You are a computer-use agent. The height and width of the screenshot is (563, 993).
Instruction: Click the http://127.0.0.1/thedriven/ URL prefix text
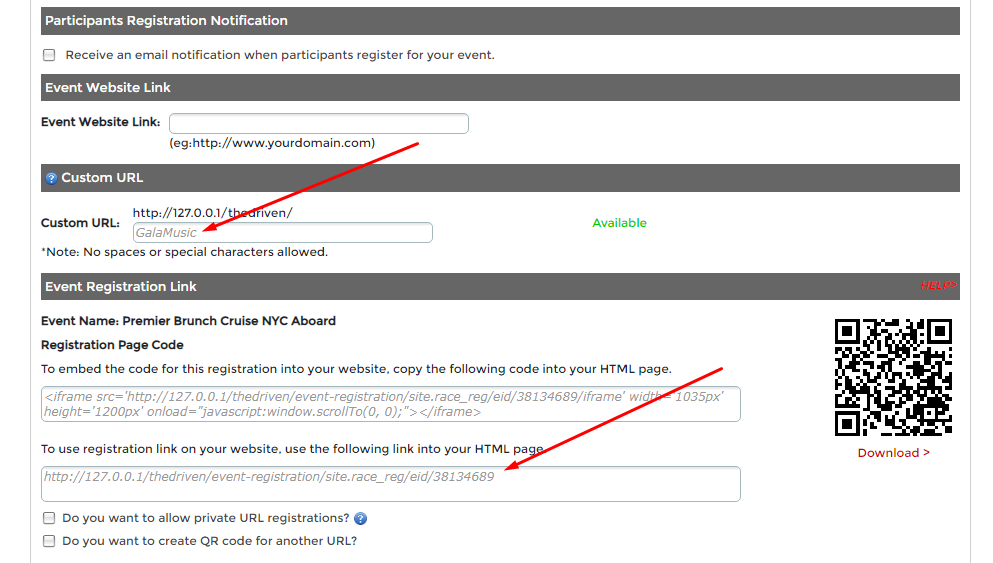coord(212,213)
